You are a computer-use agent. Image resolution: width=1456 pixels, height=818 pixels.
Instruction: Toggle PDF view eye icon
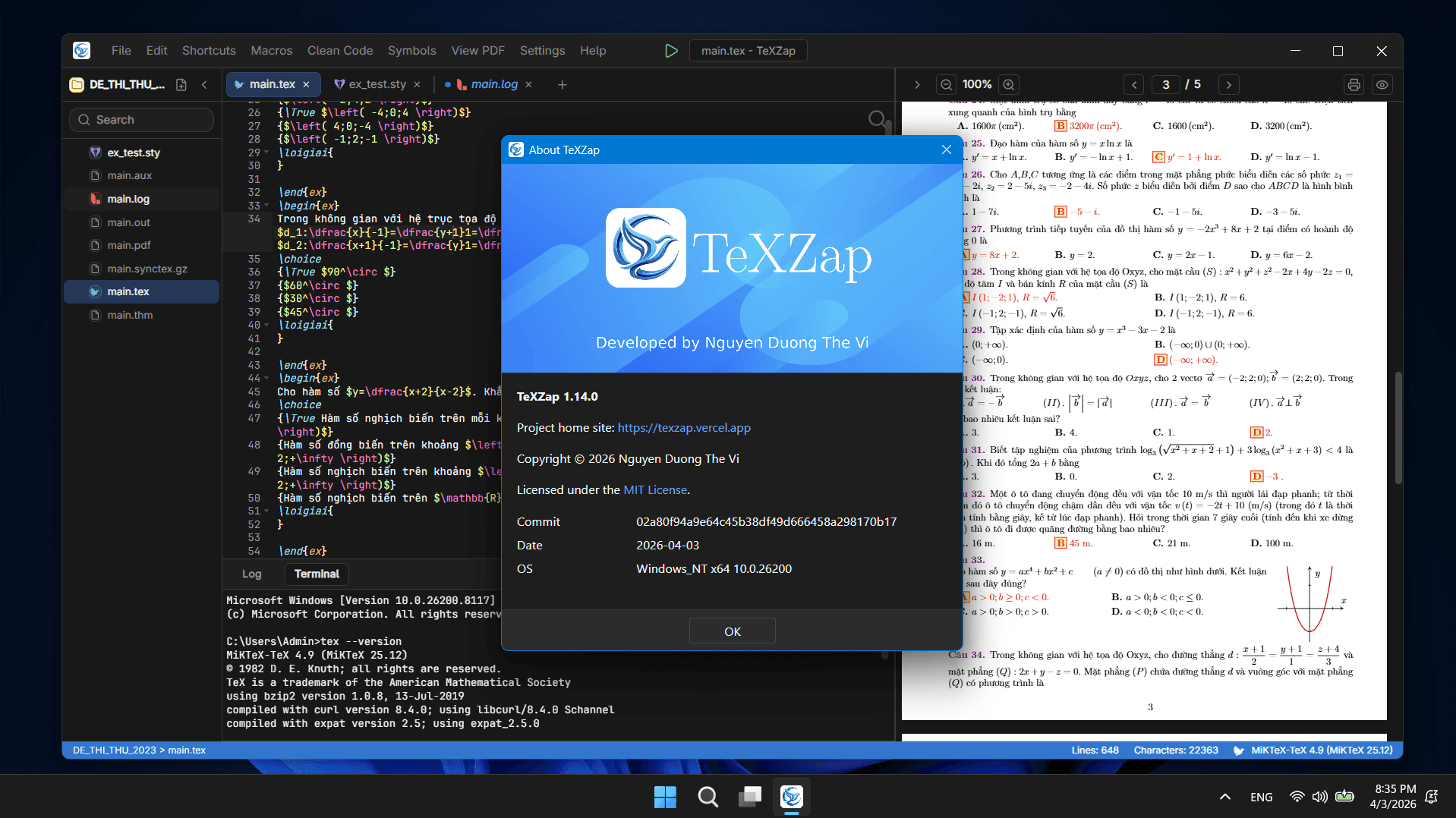pos(1382,85)
